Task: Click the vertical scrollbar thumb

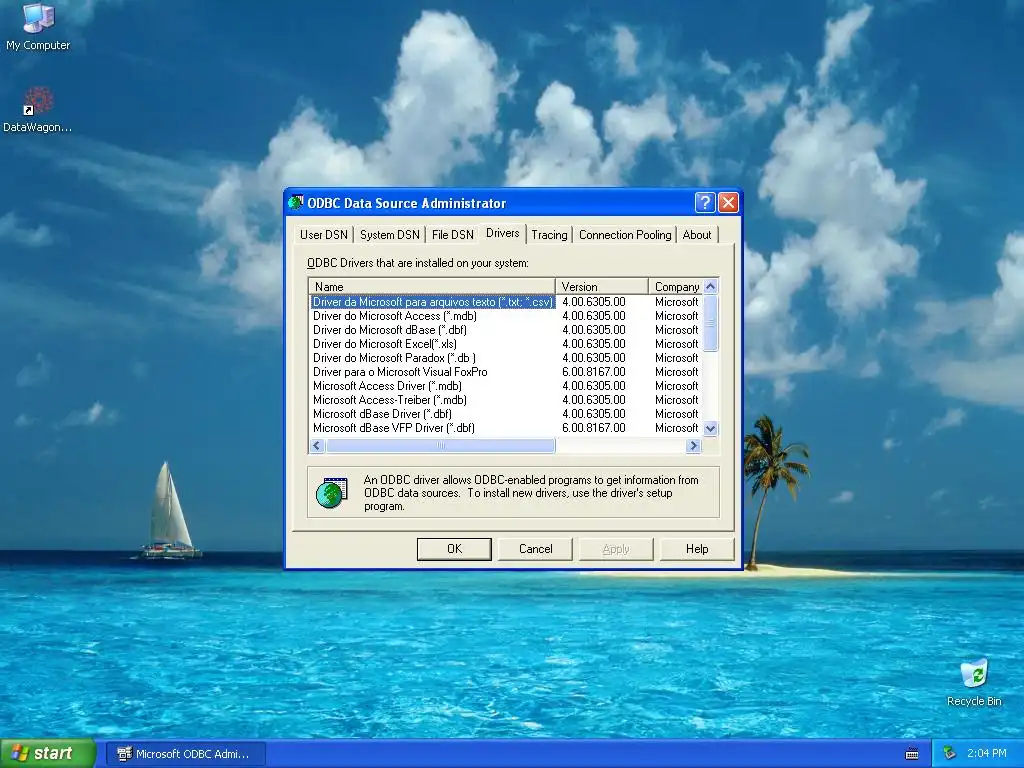Action: coord(711,323)
